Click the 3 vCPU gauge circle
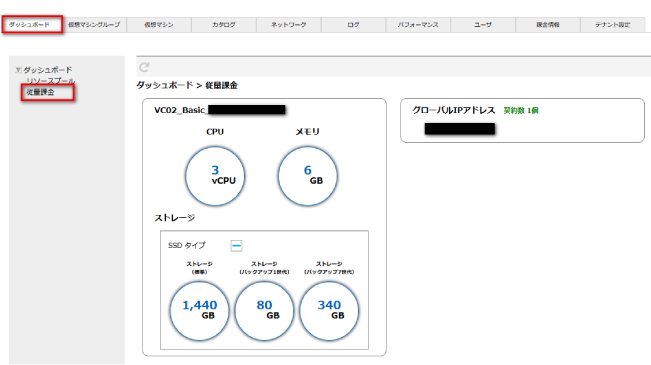 pos(215,176)
